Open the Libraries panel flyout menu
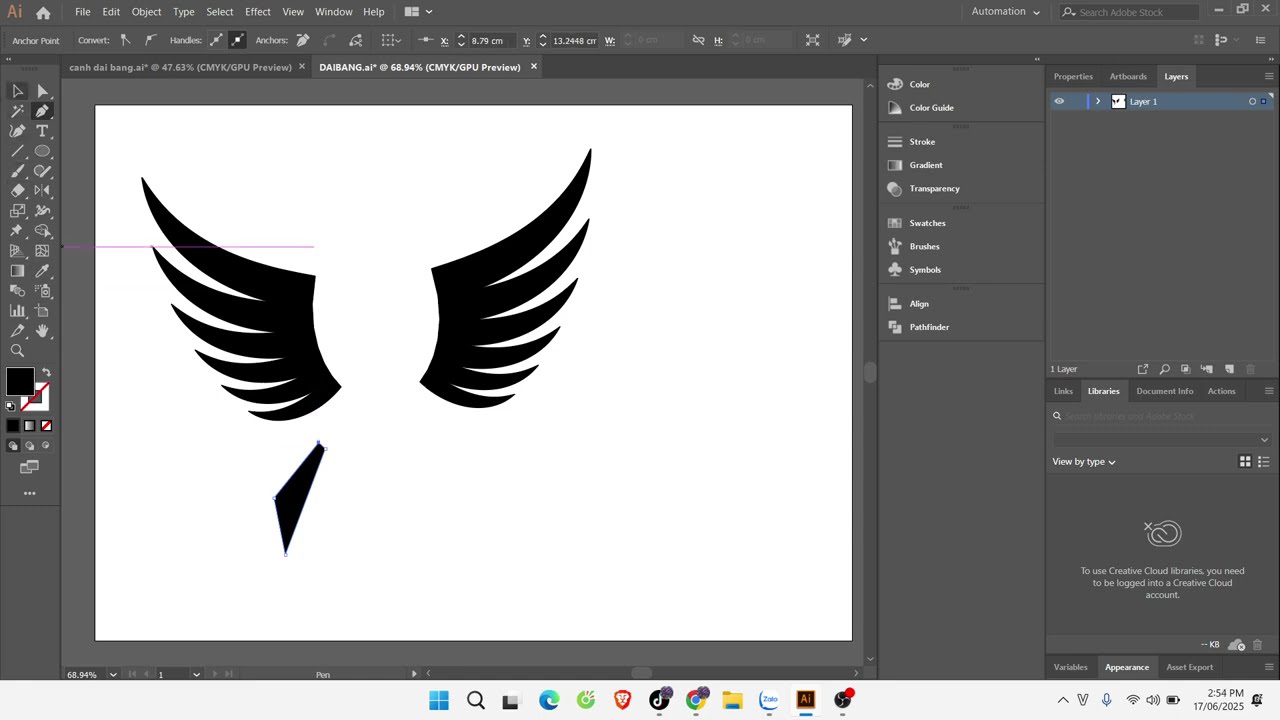 click(1269, 391)
